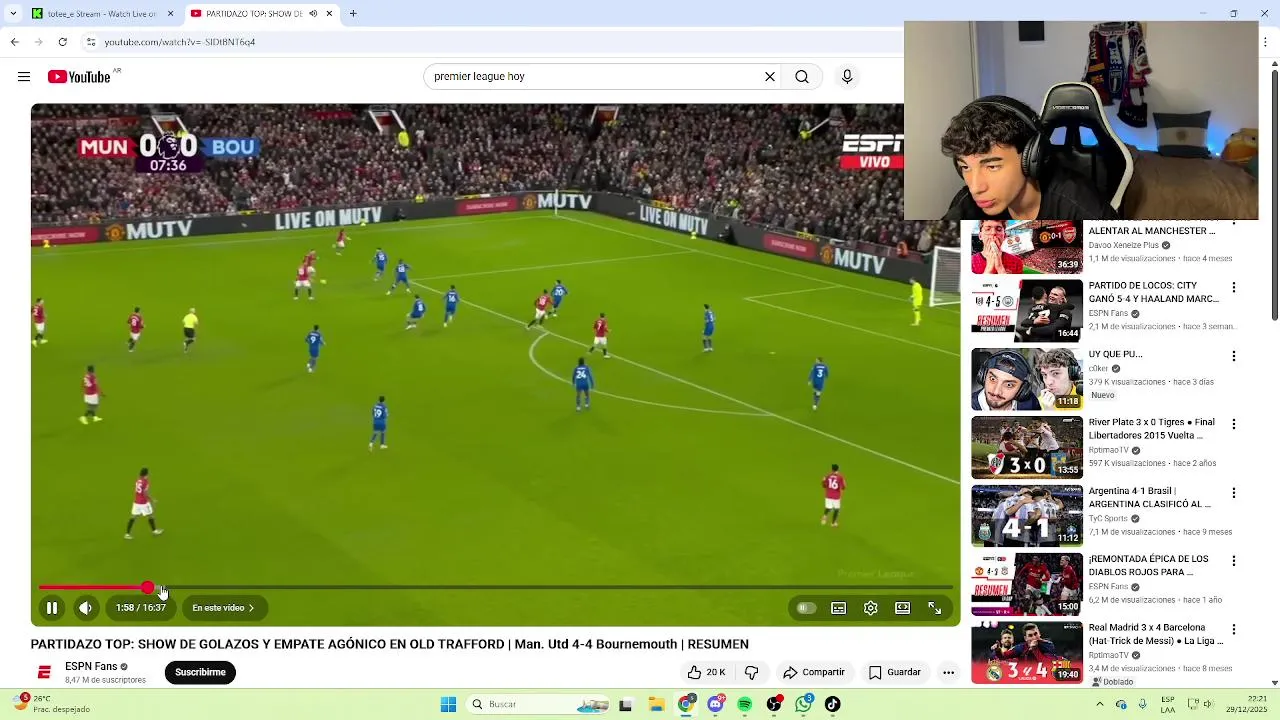The width and height of the screenshot is (1280, 720).
Task: Enter fullscreen mode
Action: (935, 608)
